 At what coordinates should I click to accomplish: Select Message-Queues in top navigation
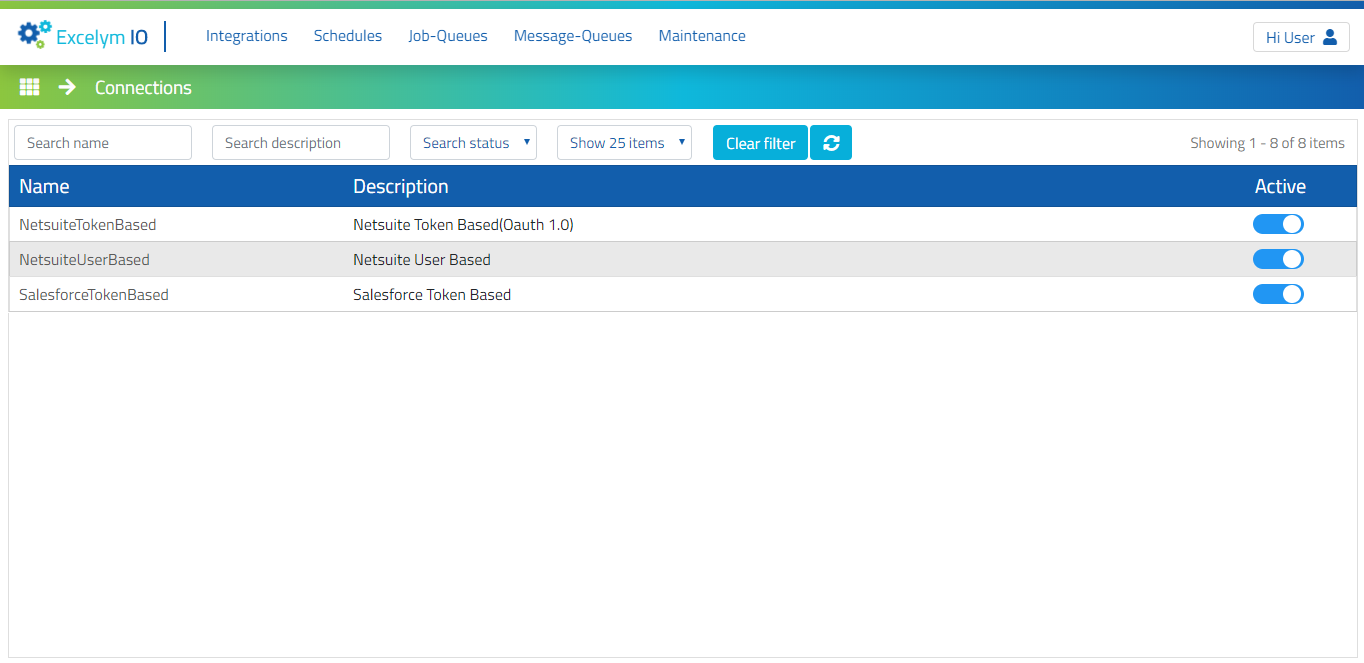pos(573,36)
